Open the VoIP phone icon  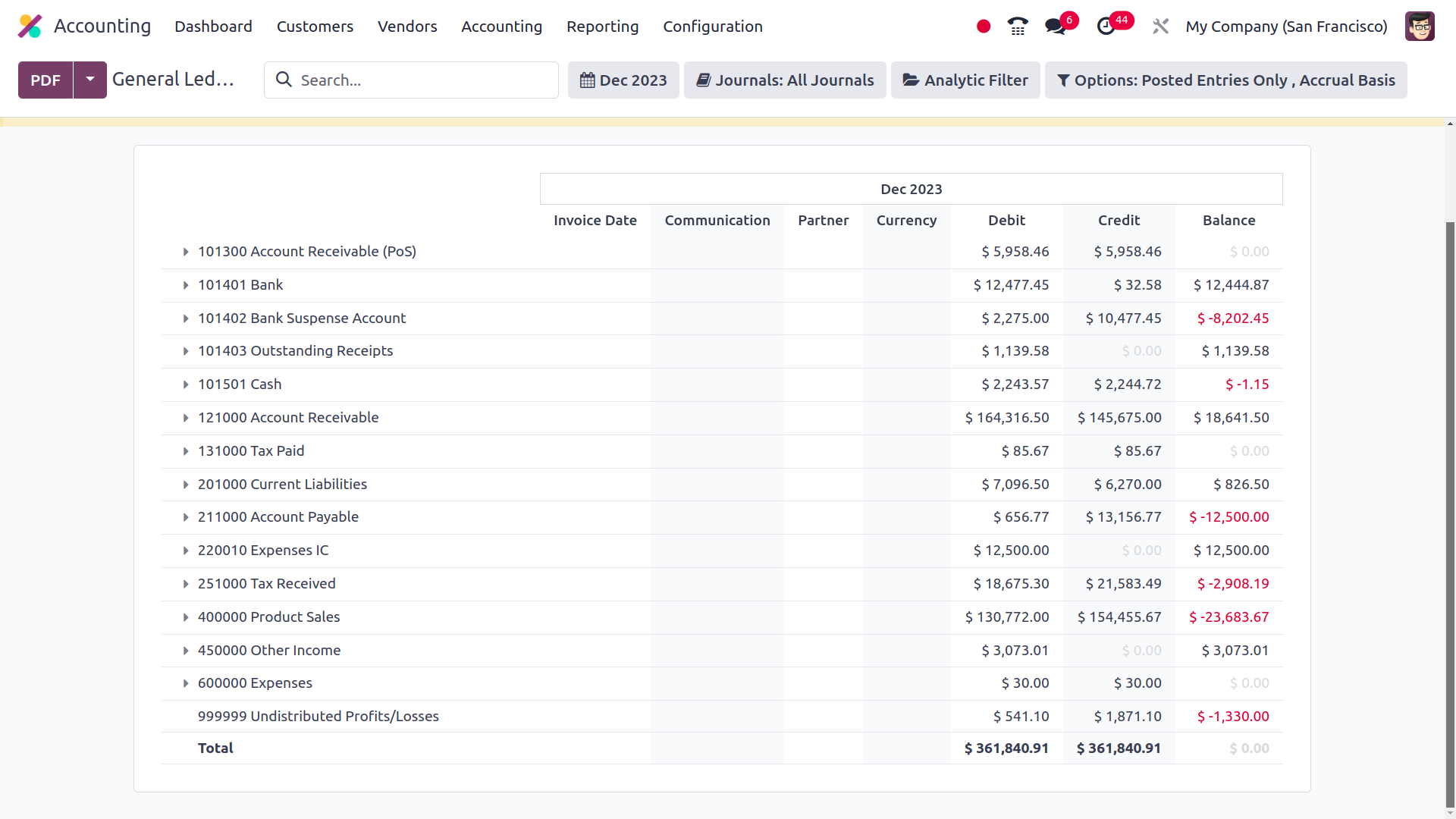[x=1018, y=27]
